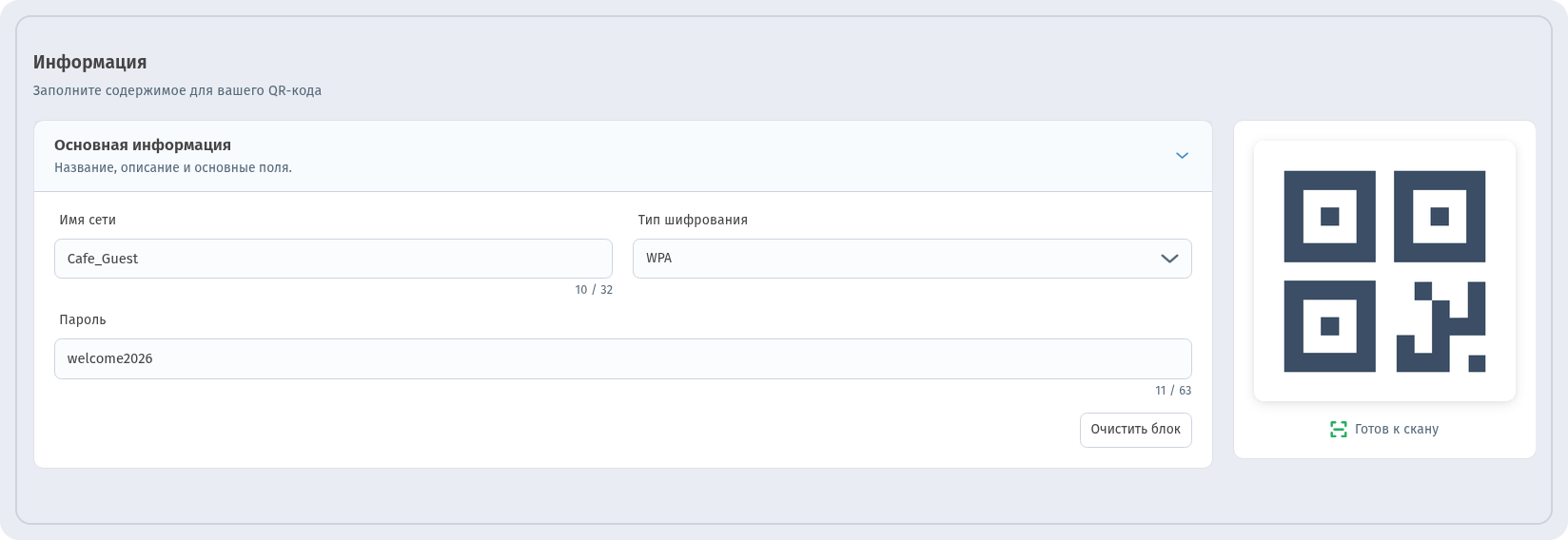The image size is (1568, 540).
Task: Open the WPA encryption type dropdown
Action: [911, 259]
